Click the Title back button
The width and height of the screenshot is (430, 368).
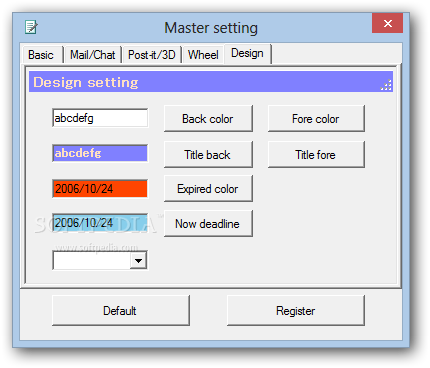[x=208, y=155]
